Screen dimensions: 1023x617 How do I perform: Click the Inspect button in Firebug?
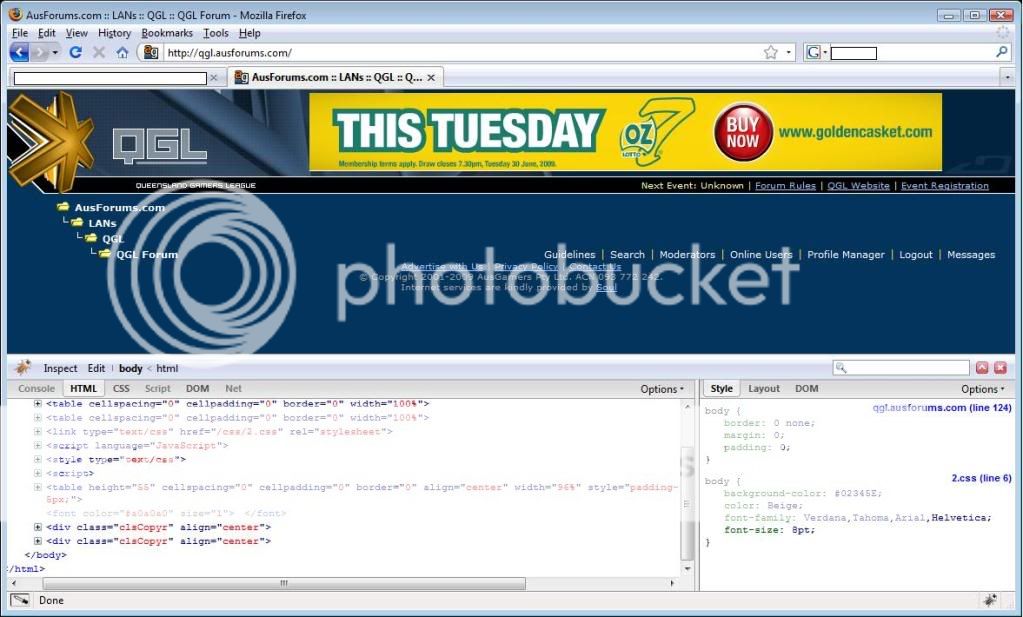(60, 368)
